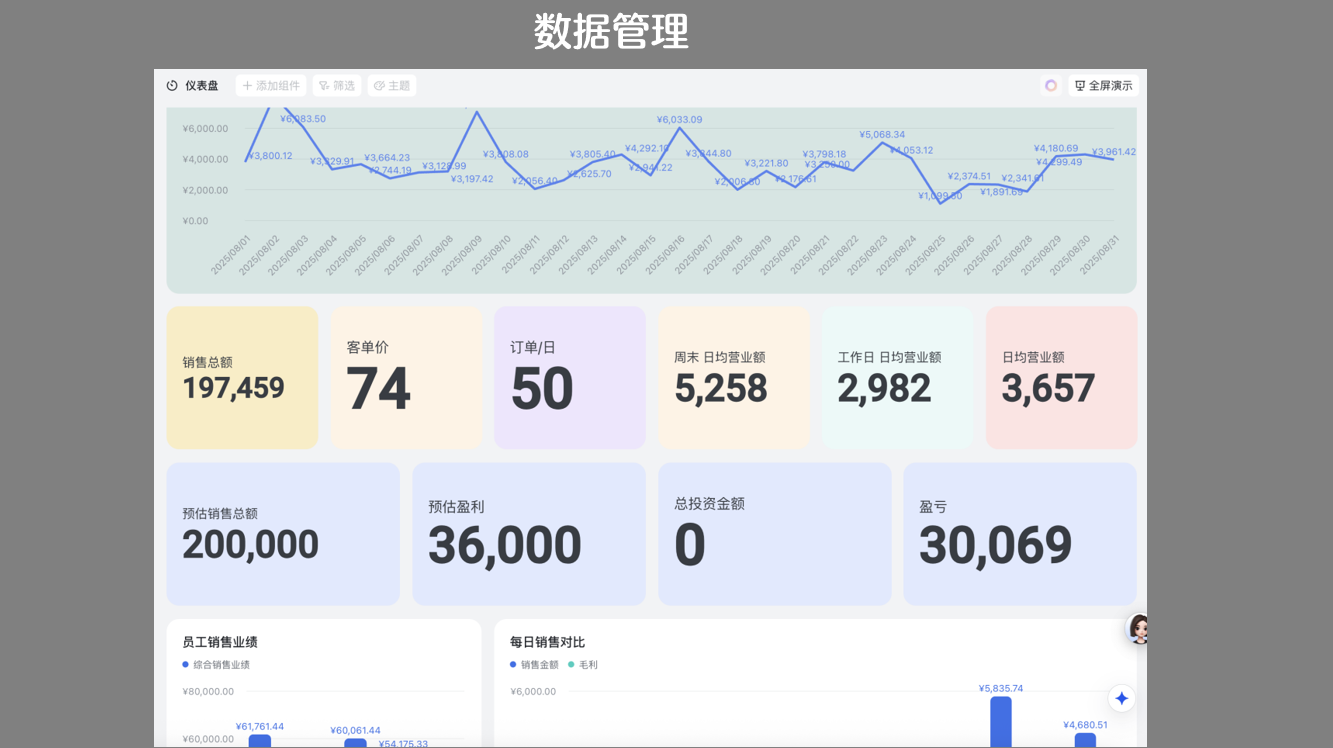Click the presentation screen icon in 全屏演示
This screenshot has height=748, width=1333.
[1080, 86]
